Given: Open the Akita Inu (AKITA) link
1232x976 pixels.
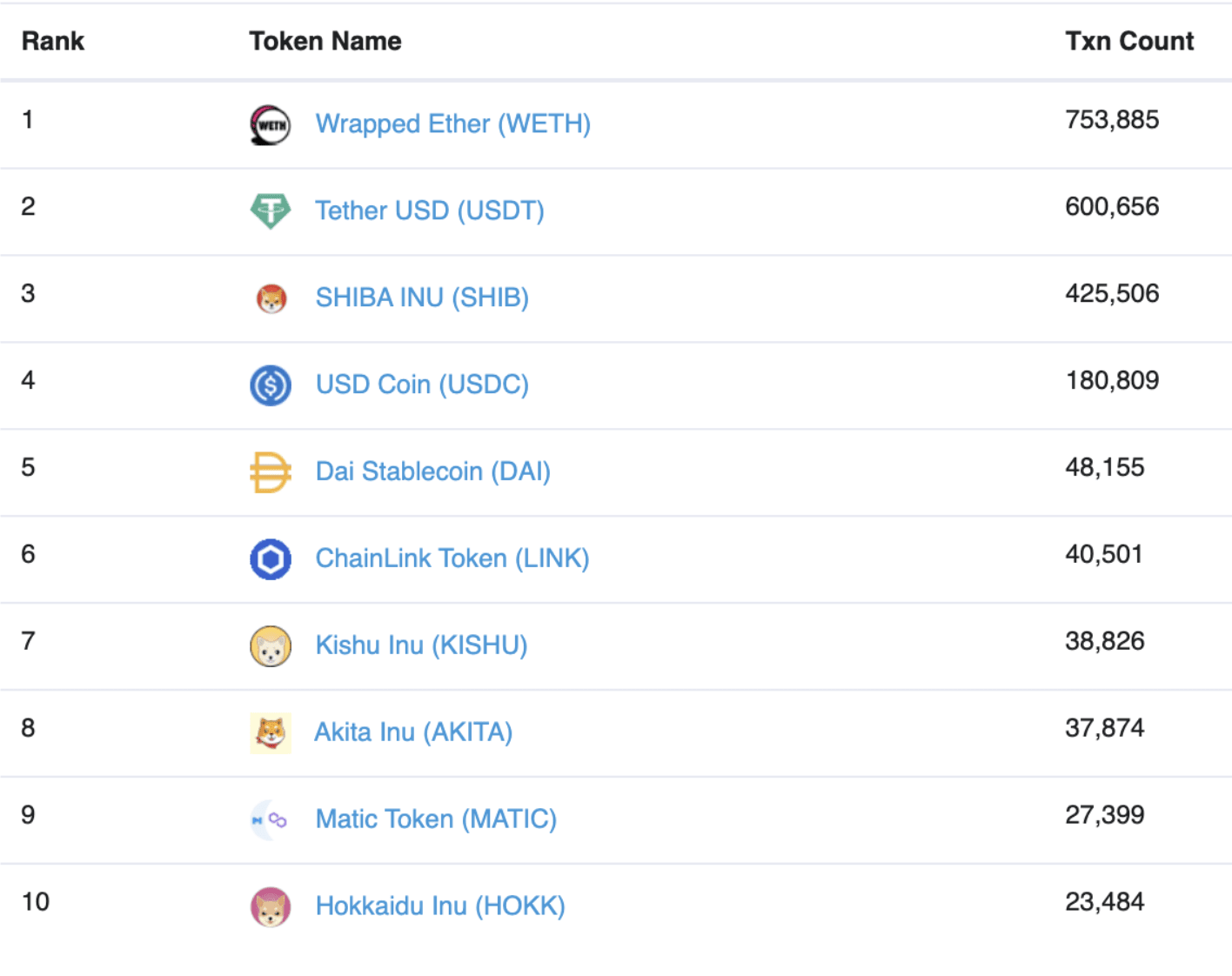Looking at the screenshot, I should pyautogui.click(x=413, y=732).
